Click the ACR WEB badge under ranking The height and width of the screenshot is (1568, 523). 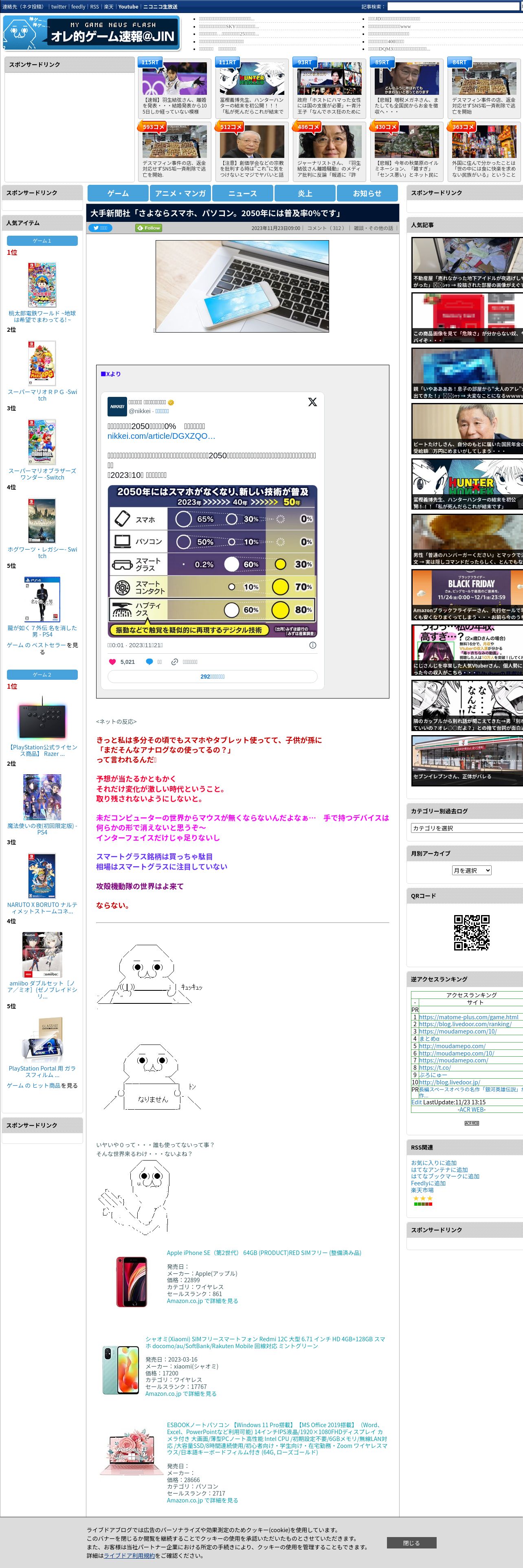472,1123
